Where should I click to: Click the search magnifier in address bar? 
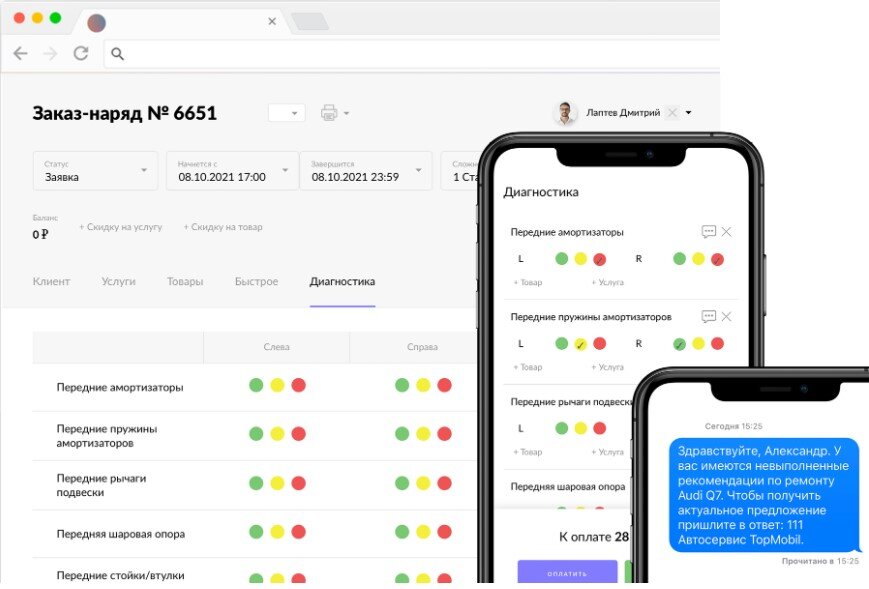[x=117, y=54]
